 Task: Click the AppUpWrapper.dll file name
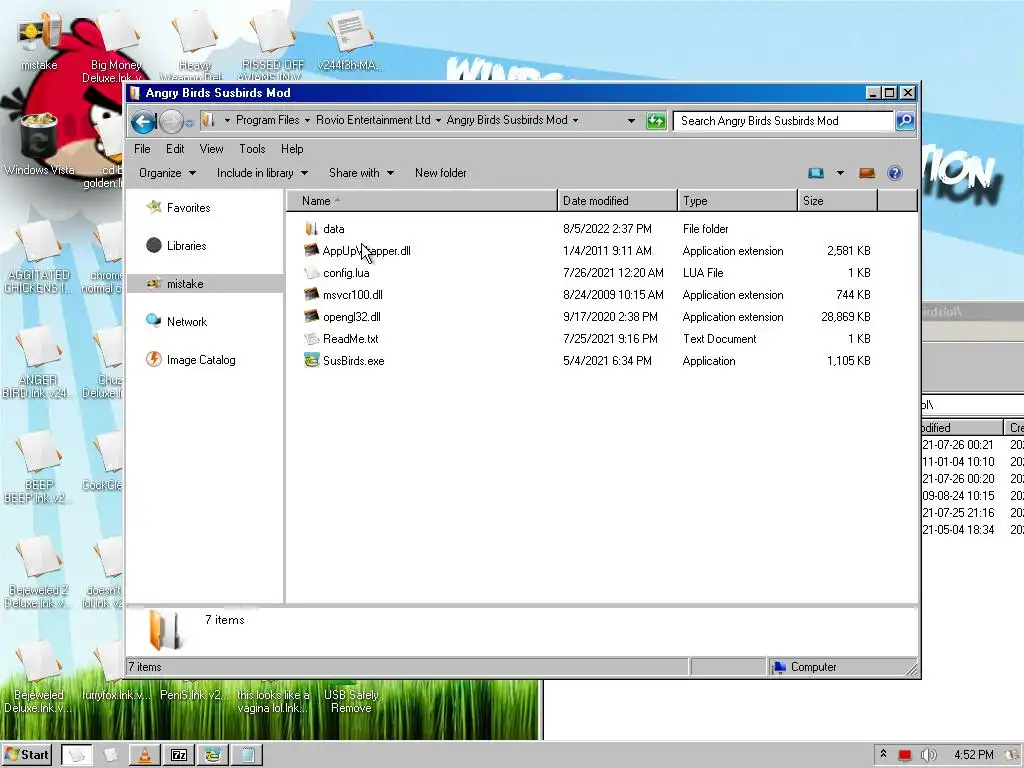(x=366, y=251)
